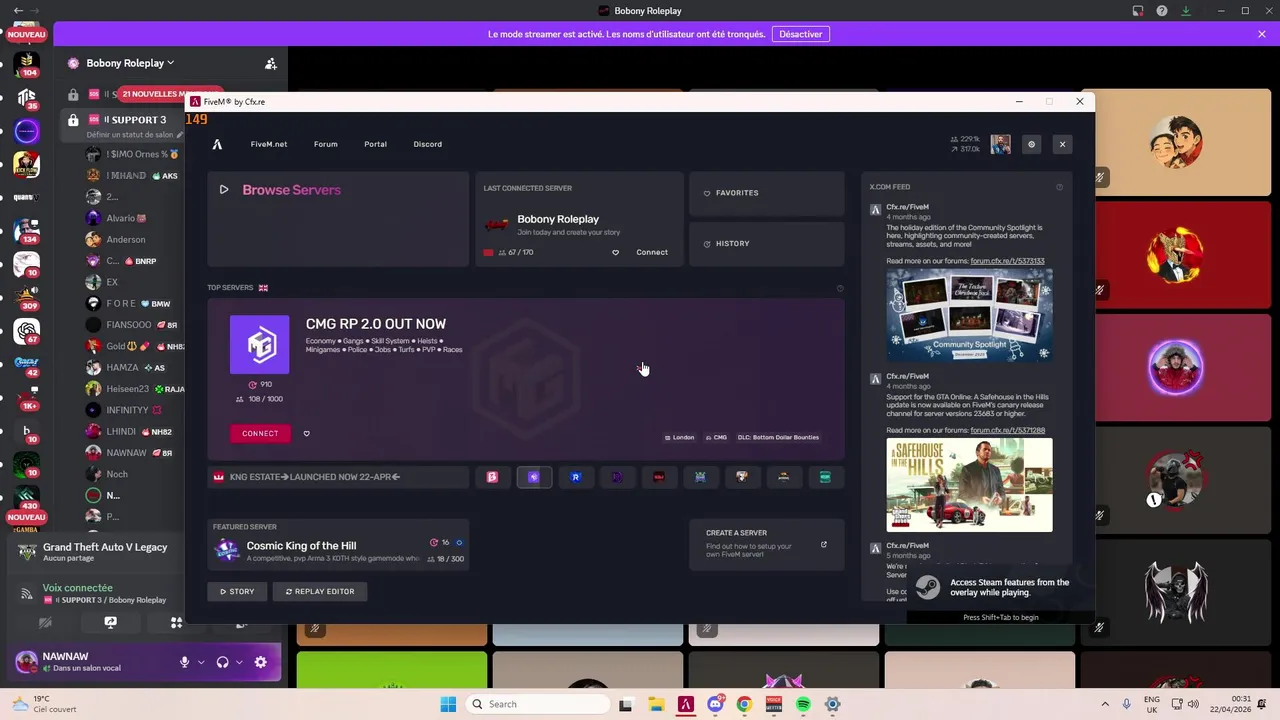This screenshot has height=720, width=1280.
Task: Click share screen icon in Discord
Action: tap(111, 622)
